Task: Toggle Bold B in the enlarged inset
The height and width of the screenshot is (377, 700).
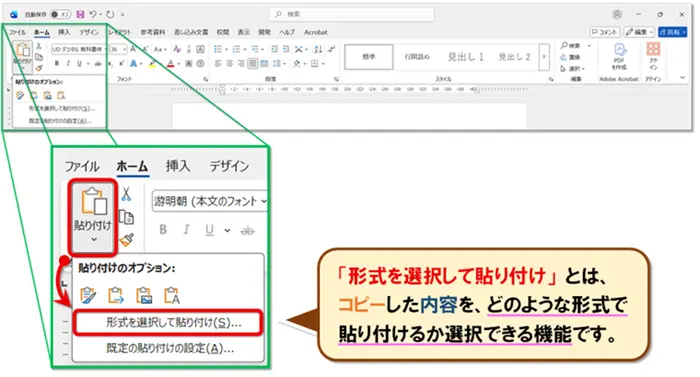Action: tap(163, 230)
